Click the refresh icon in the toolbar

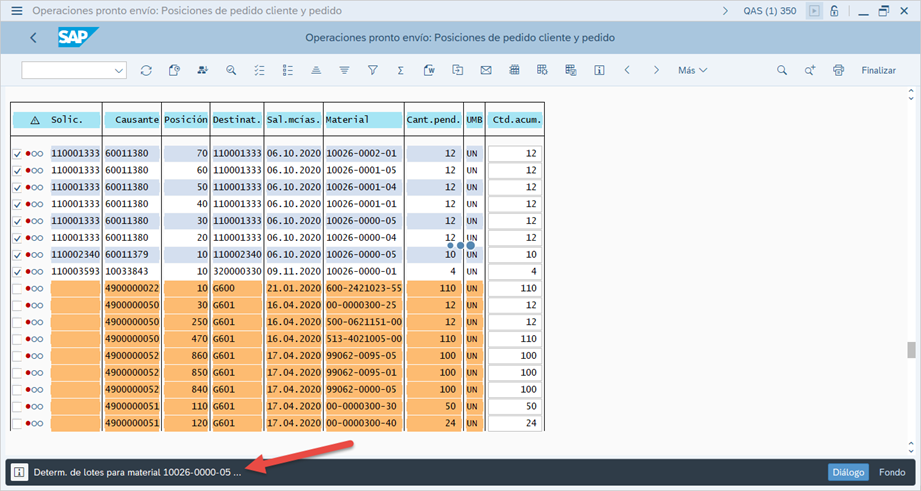146,70
